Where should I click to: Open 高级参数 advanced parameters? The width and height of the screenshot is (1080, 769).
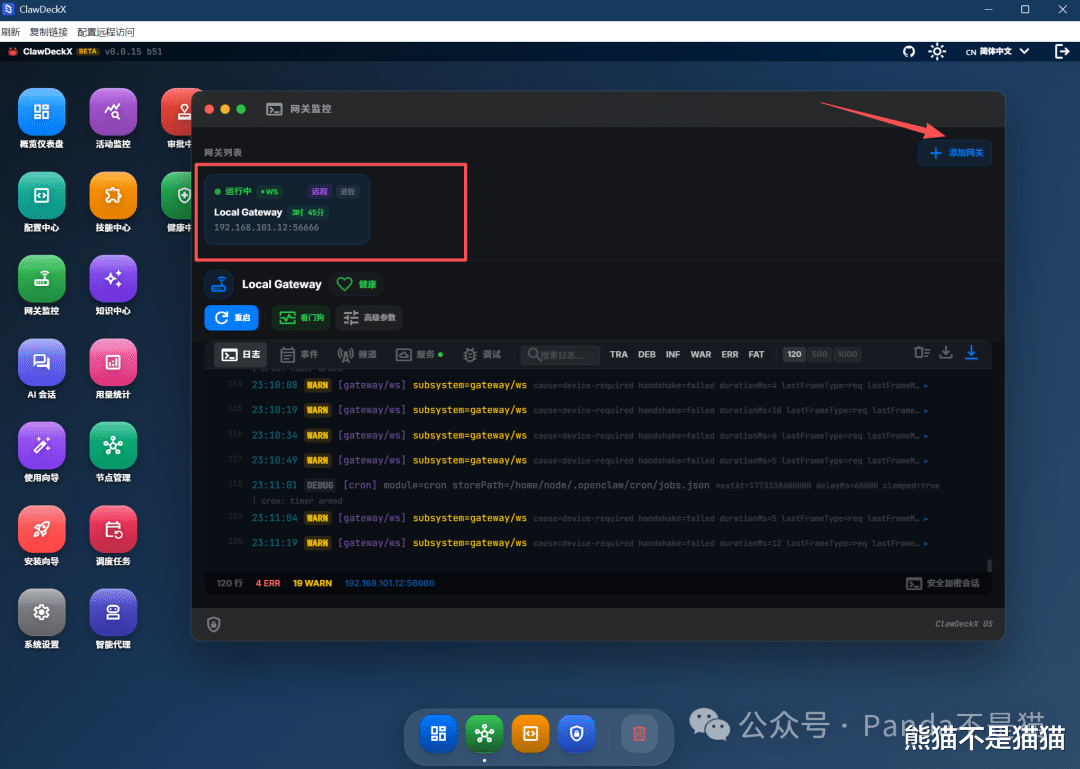(x=368, y=318)
